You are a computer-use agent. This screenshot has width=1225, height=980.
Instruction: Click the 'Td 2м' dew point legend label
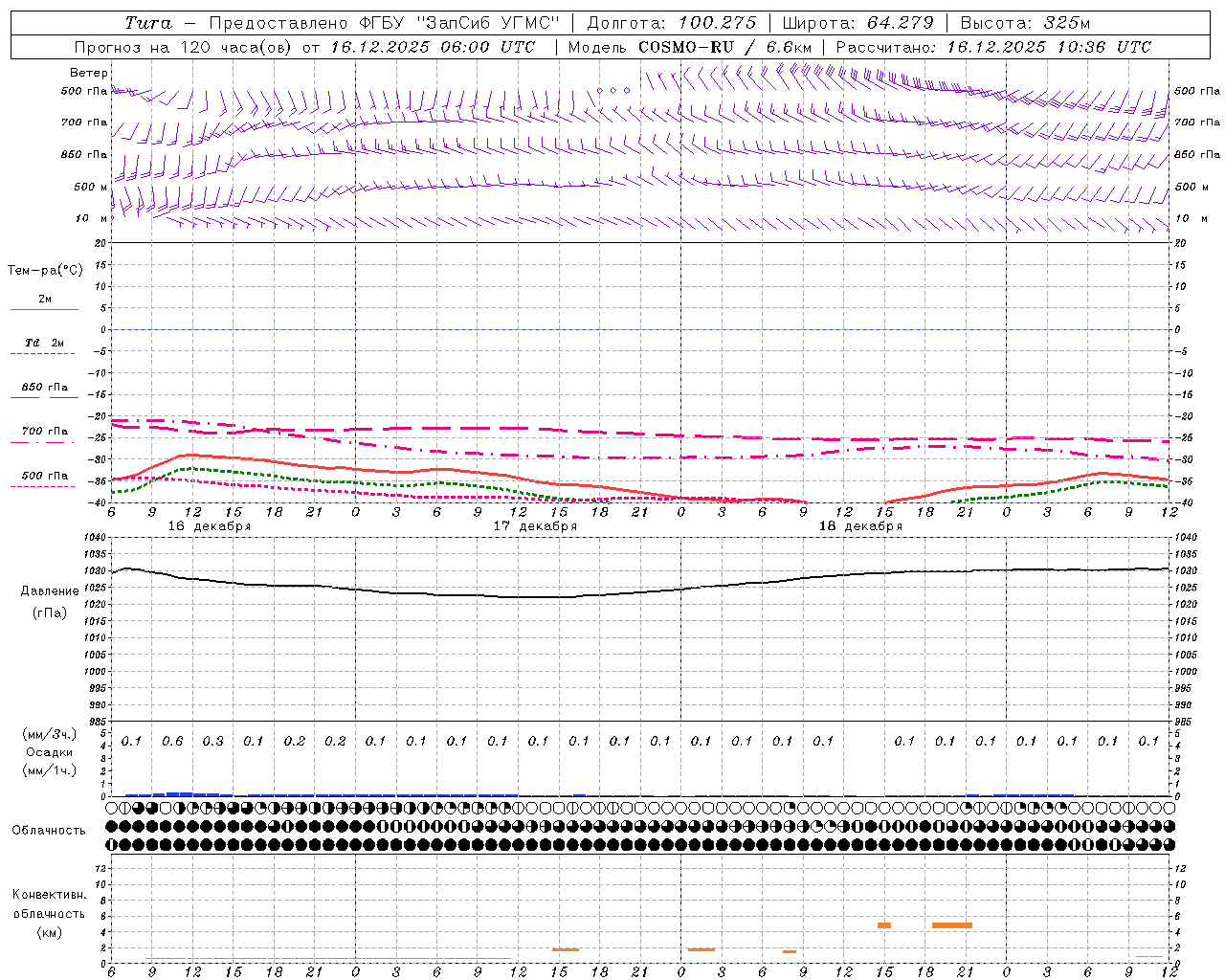pyautogui.click(x=44, y=343)
